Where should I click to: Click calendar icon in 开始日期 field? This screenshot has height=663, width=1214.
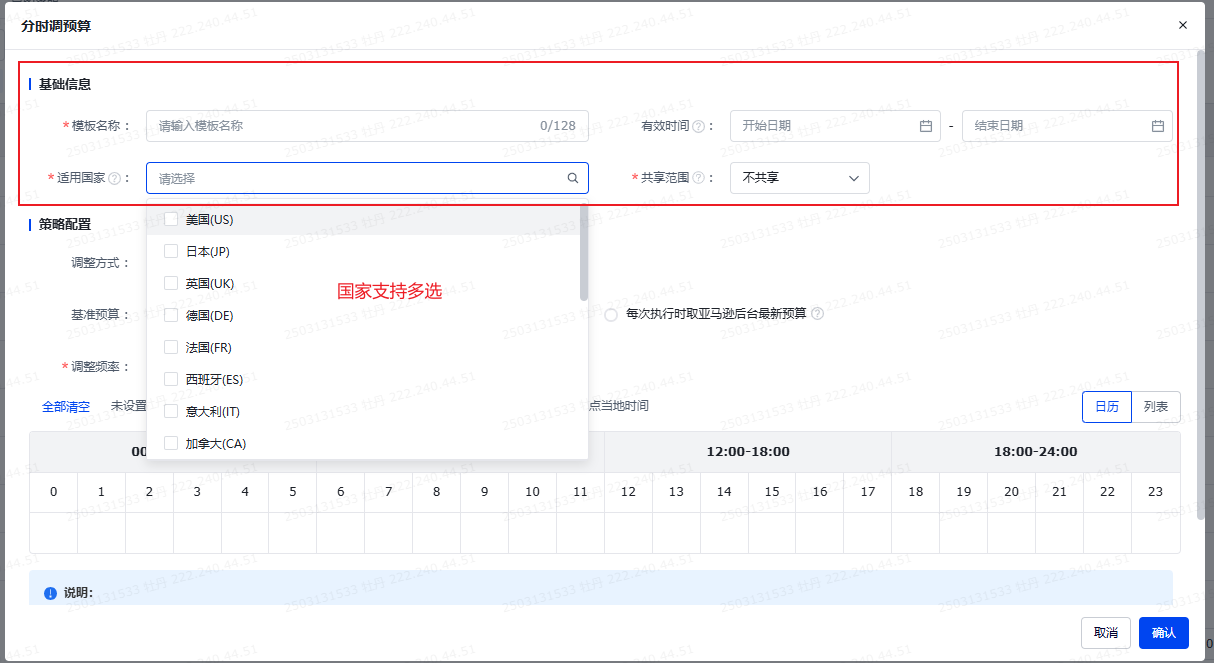point(926,126)
